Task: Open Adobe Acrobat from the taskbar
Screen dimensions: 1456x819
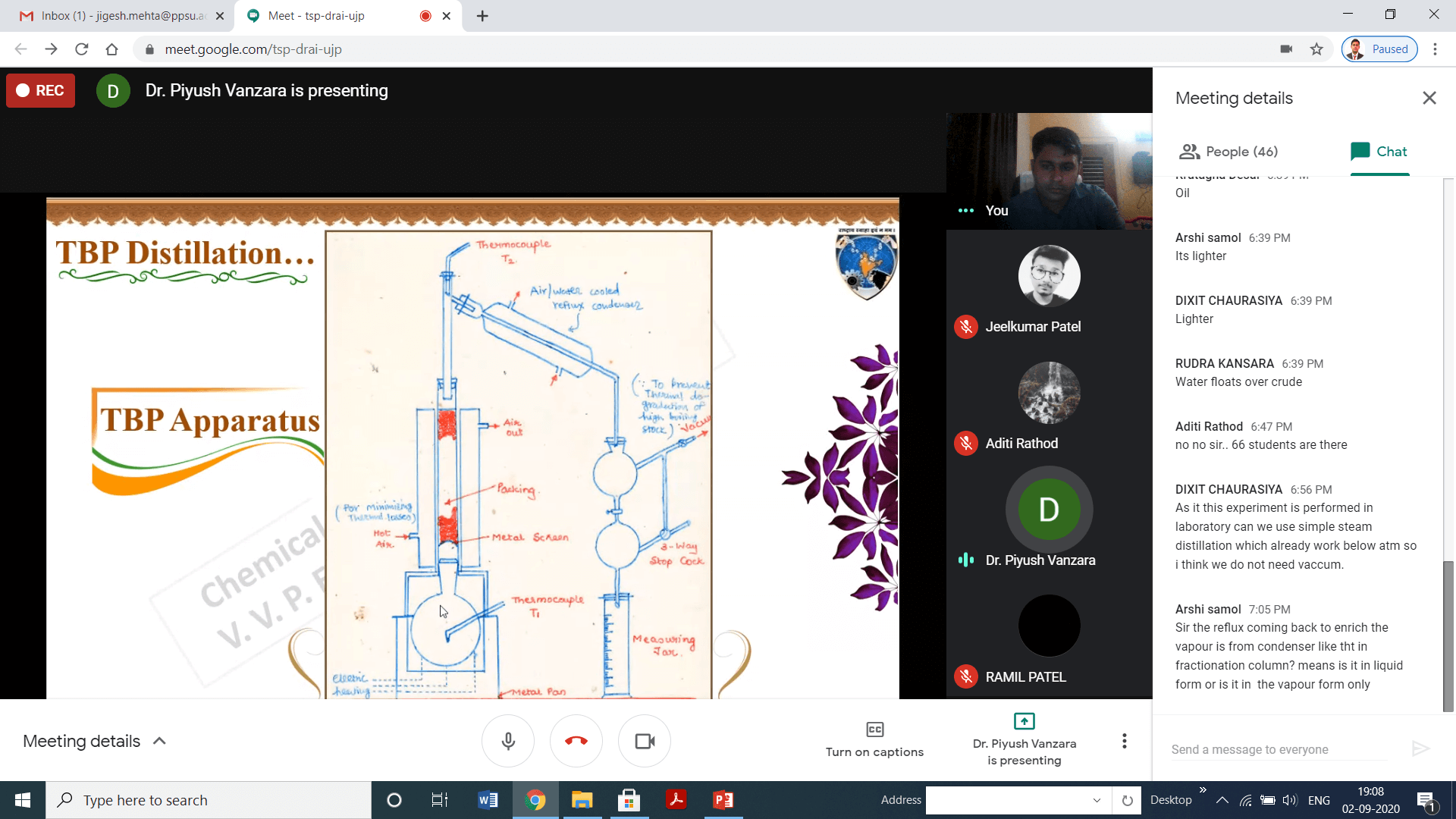Action: tap(676, 800)
